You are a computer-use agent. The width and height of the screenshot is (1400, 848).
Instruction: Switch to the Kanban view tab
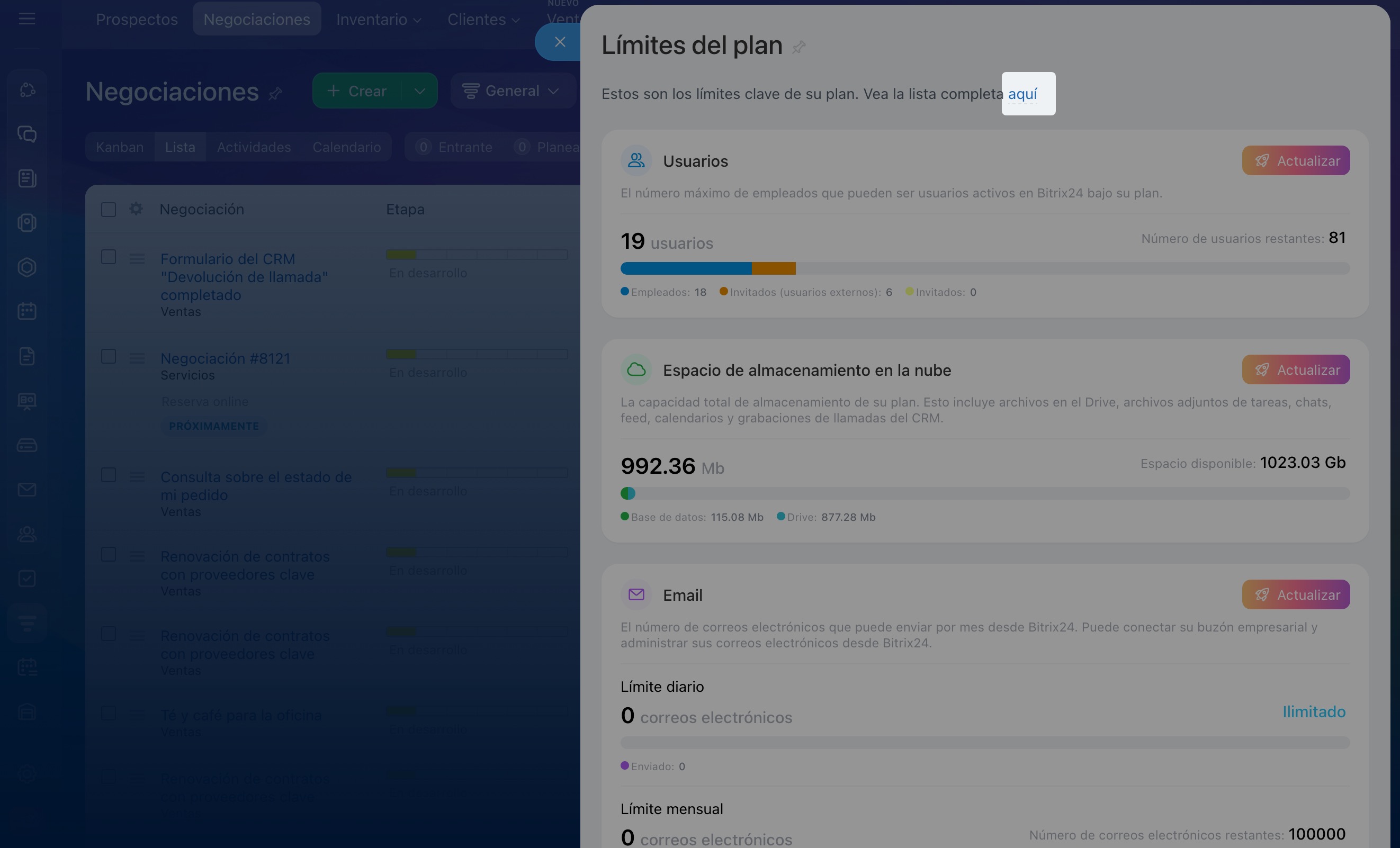(120, 147)
